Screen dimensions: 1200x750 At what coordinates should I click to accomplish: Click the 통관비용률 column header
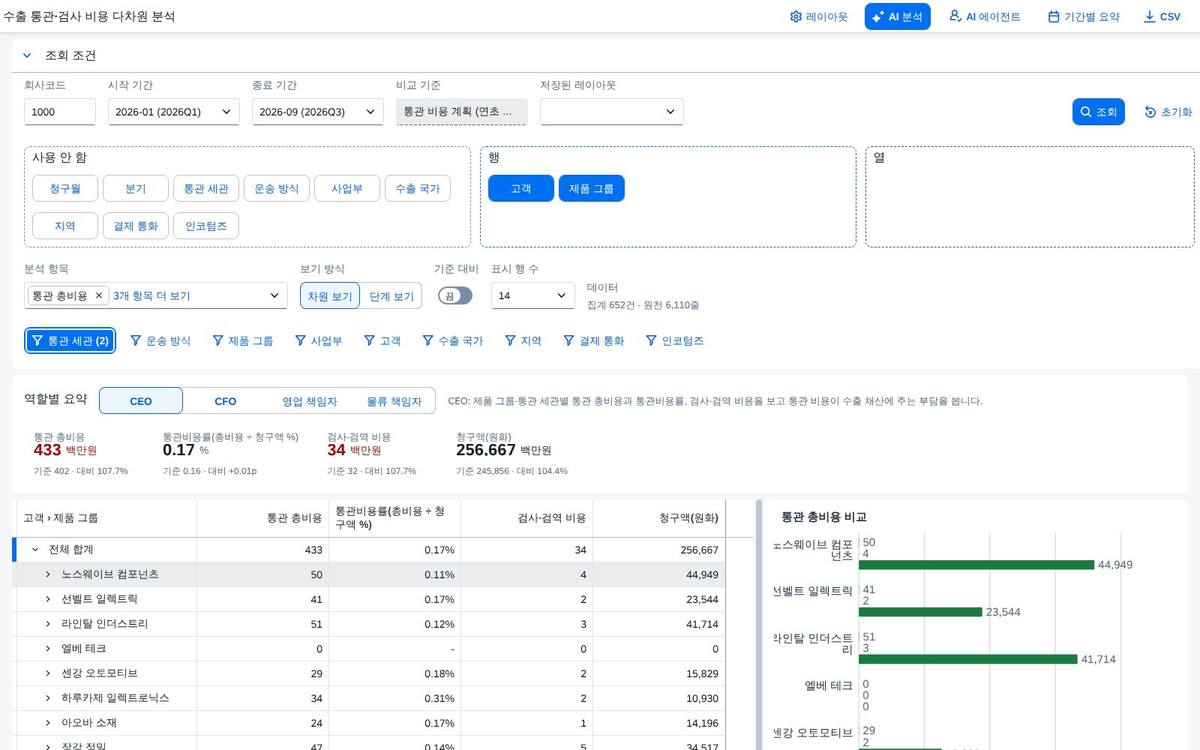click(x=394, y=518)
